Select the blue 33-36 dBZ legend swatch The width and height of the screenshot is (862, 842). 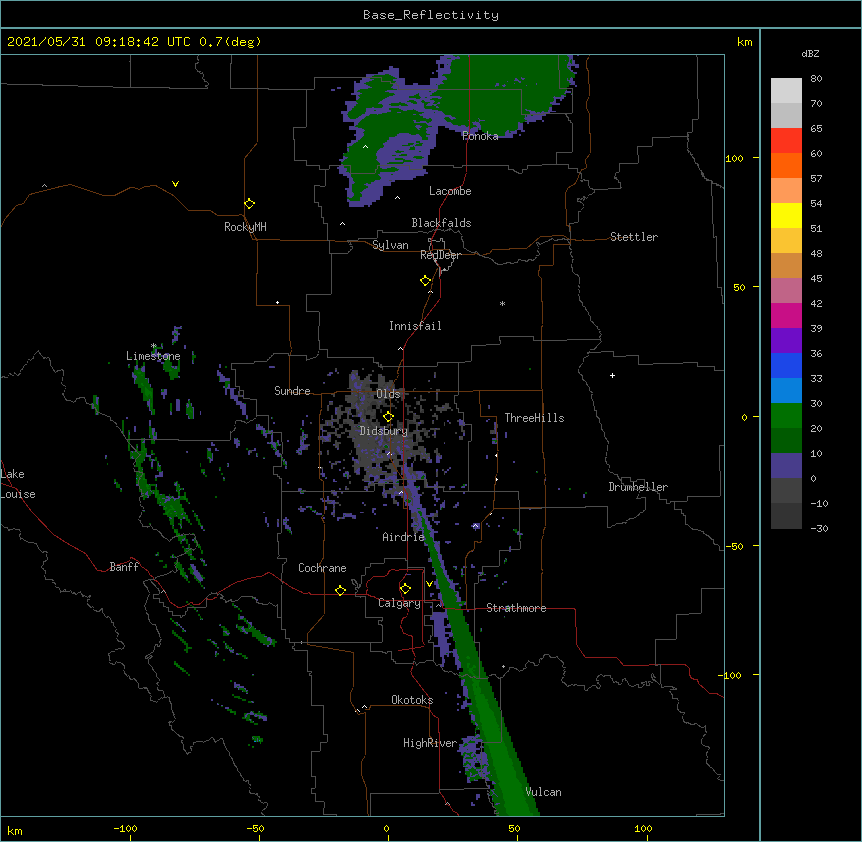786,365
